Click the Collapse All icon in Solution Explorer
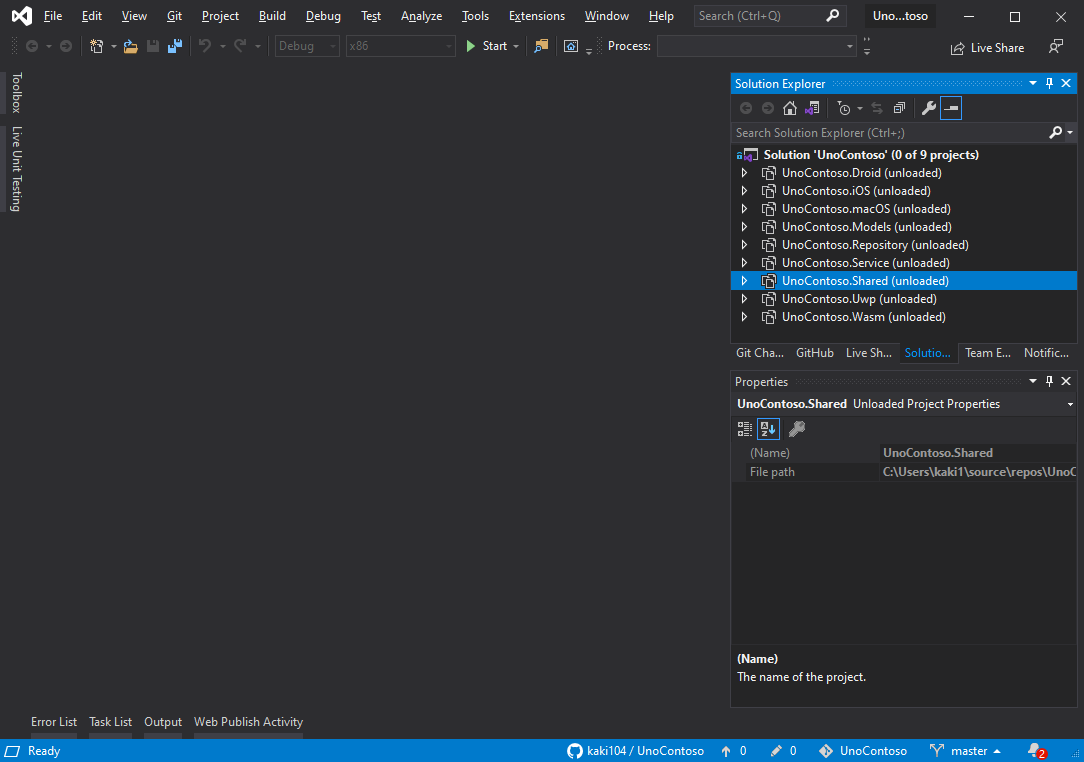Viewport: 1084px width, 762px height. pyautogui.click(x=899, y=108)
